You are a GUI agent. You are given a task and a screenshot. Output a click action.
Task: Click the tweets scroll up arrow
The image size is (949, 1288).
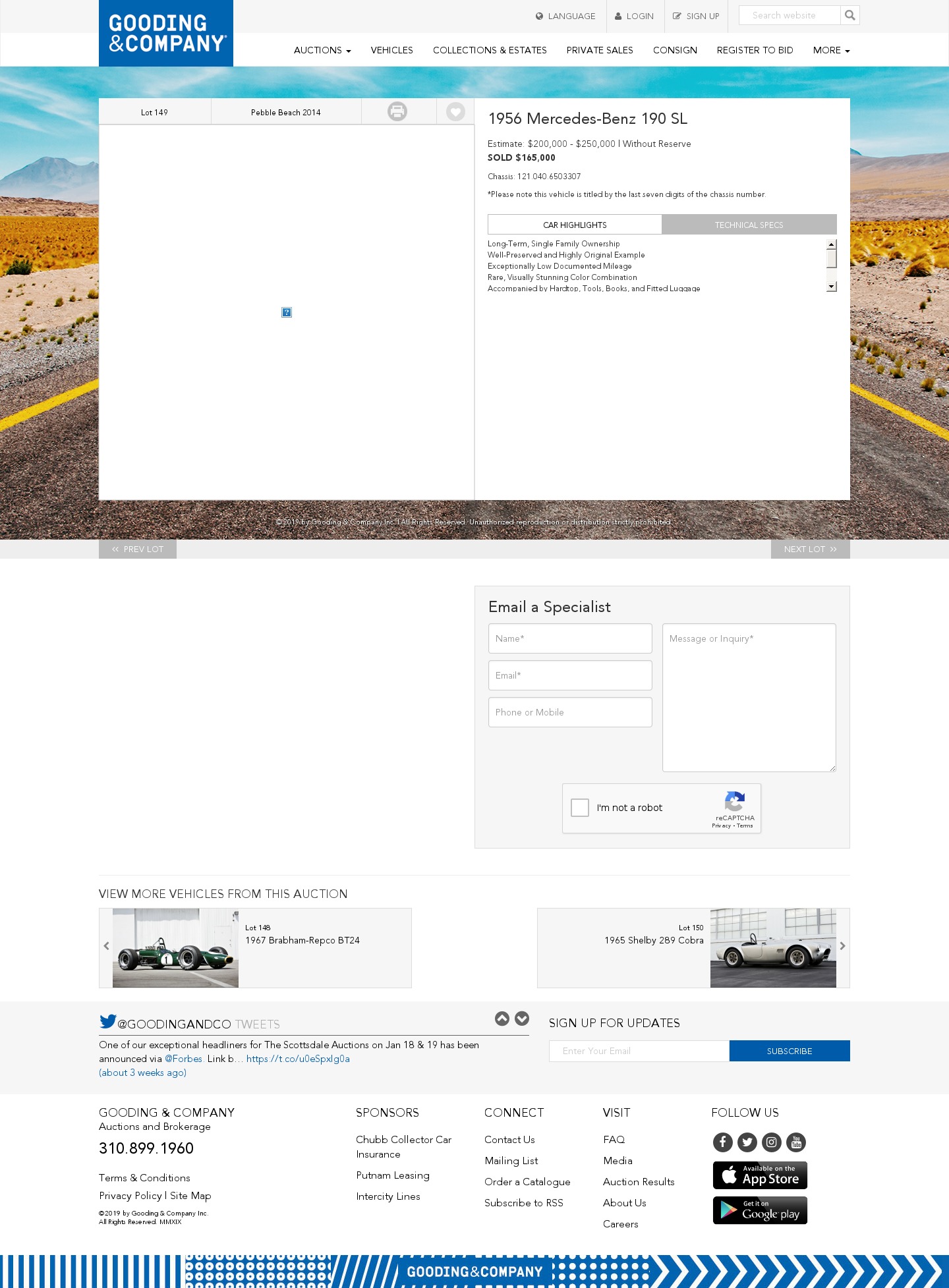click(x=502, y=1019)
